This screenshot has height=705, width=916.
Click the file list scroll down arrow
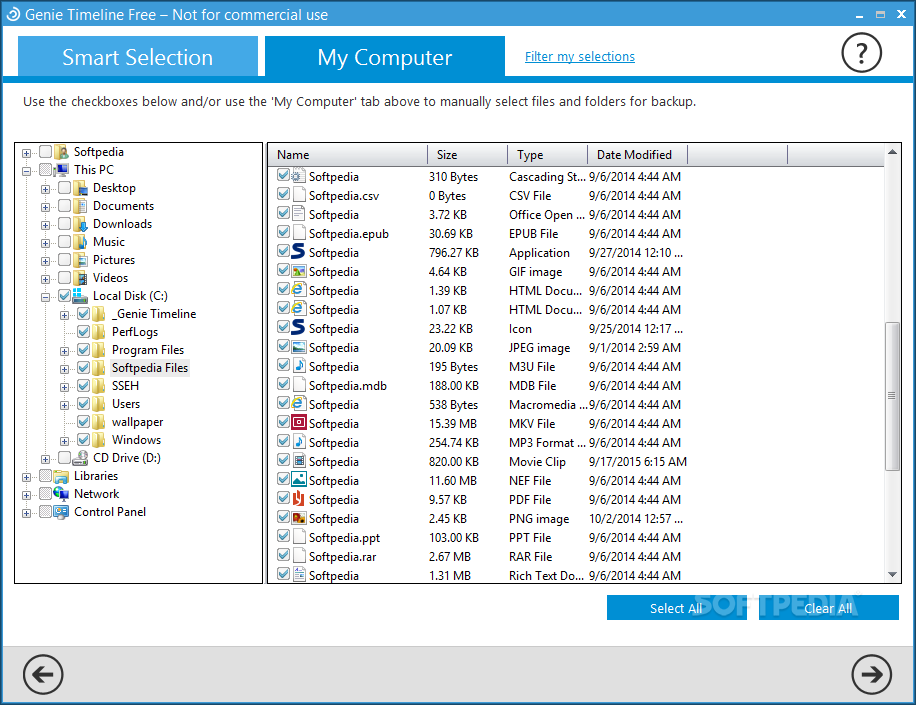click(892, 574)
